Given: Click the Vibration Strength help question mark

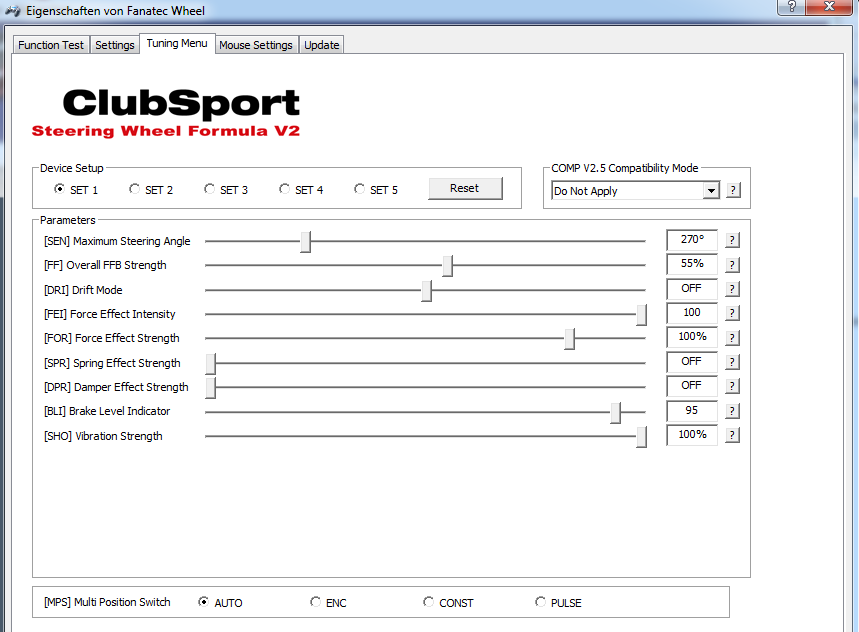Looking at the screenshot, I should [x=732, y=435].
